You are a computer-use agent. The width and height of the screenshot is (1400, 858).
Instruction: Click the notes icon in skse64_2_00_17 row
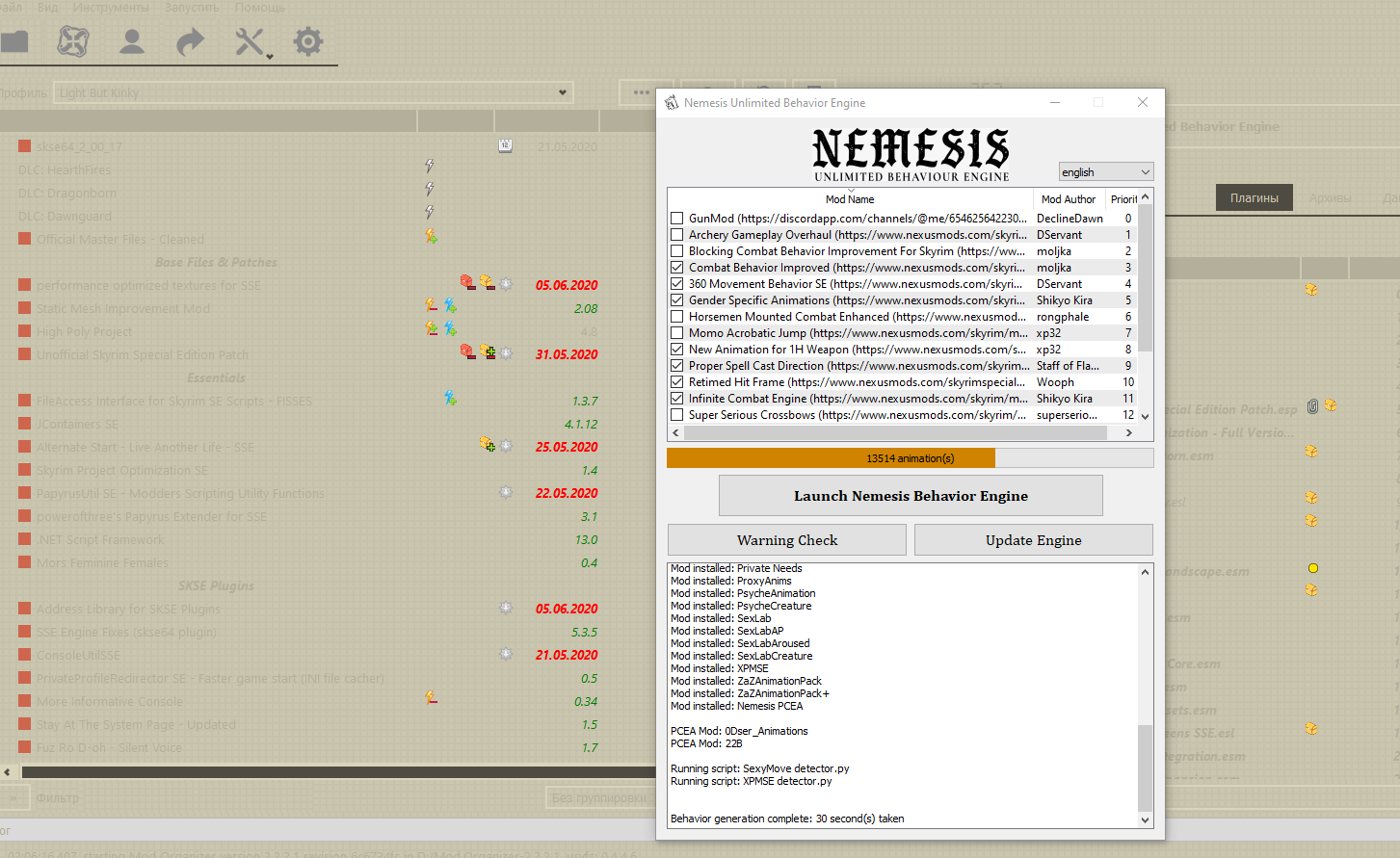click(505, 146)
